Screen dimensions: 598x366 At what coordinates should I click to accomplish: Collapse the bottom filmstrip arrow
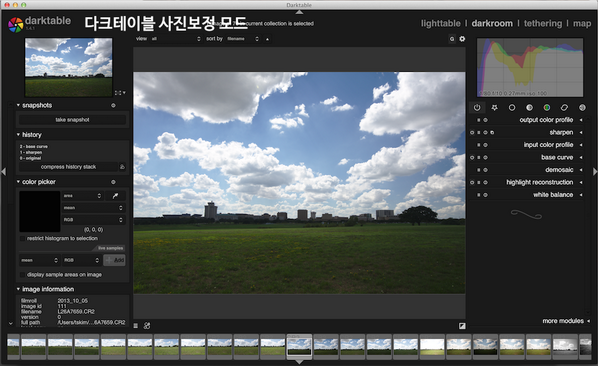pyautogui.click(x=300, y=361)
